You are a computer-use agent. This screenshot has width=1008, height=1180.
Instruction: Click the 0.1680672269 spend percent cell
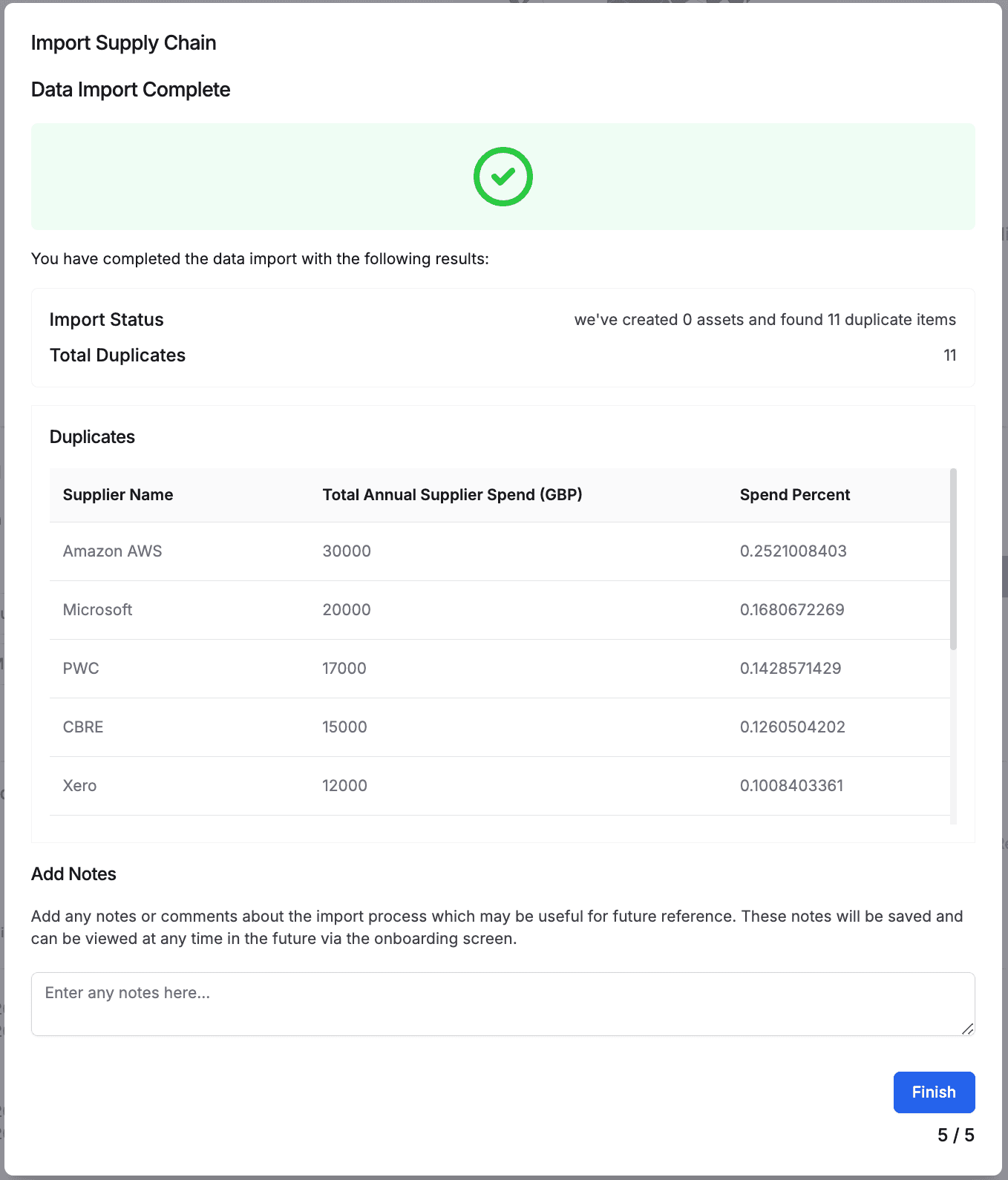click(x=792, y=610)
